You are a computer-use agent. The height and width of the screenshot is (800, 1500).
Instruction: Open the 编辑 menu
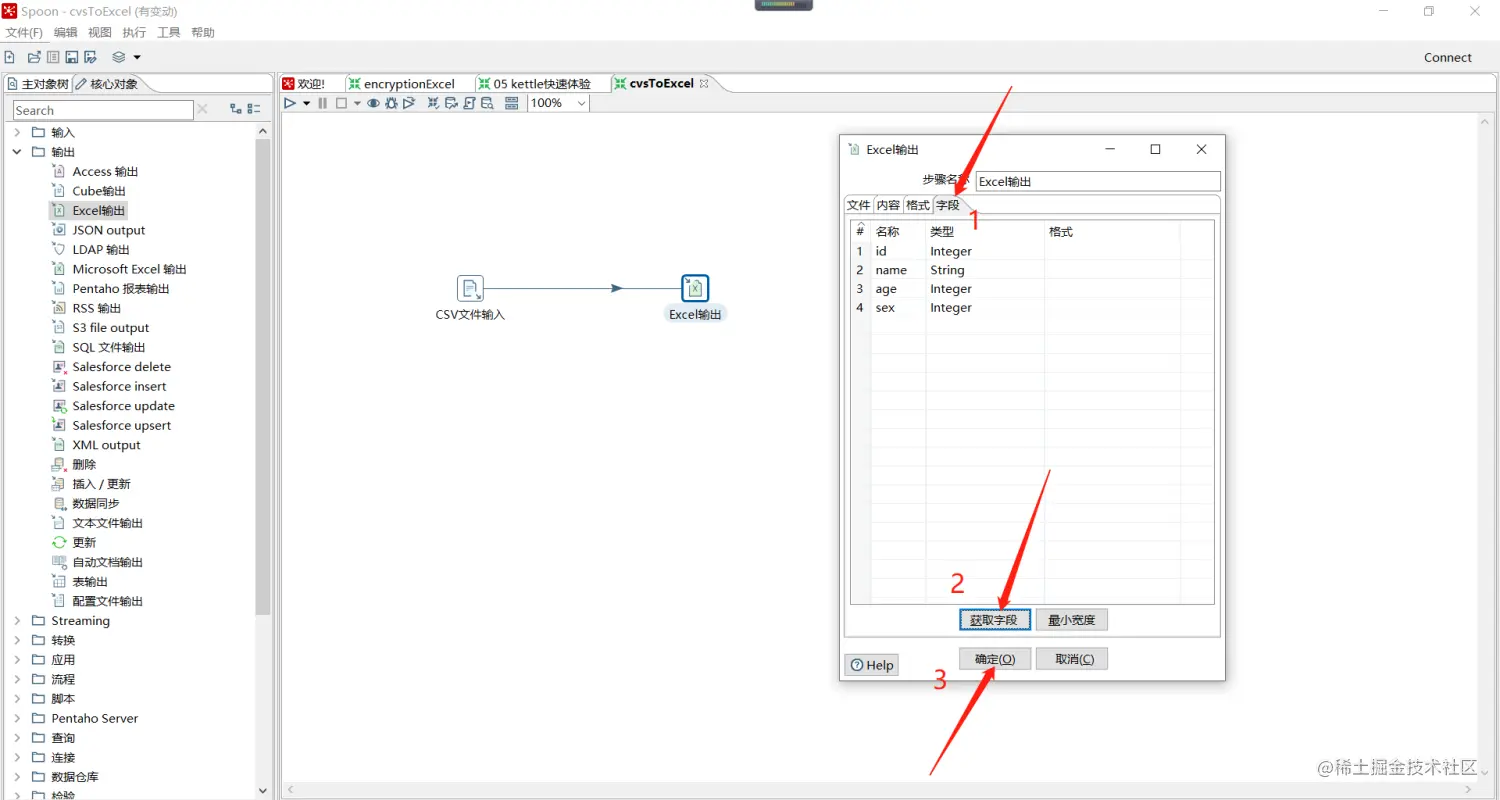click(x=65, y=33)
